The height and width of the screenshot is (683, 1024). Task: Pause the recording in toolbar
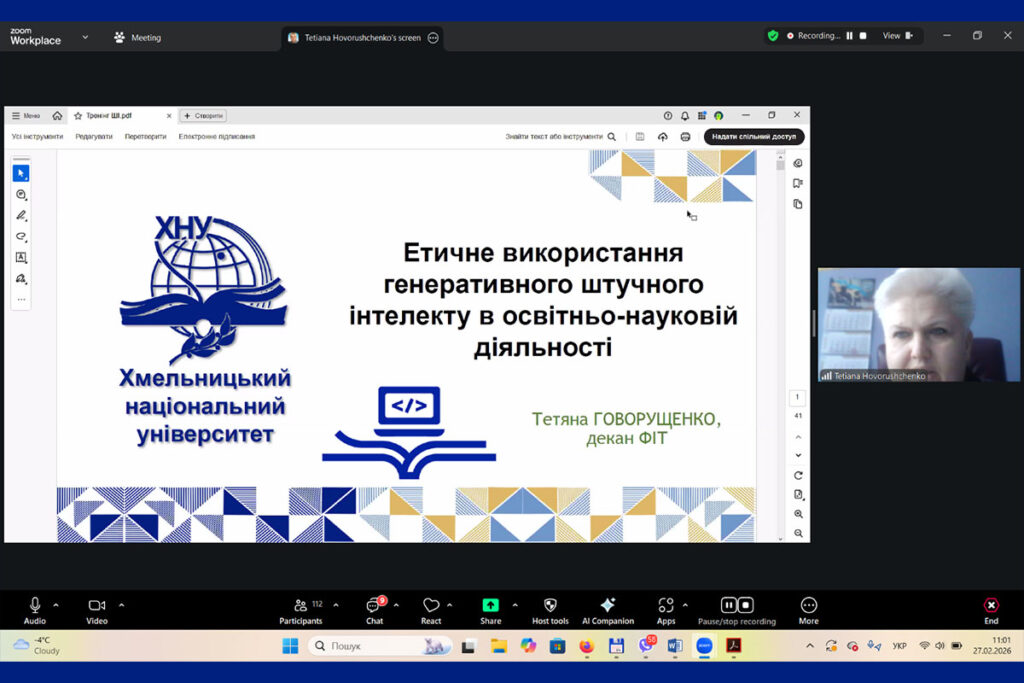[729, 605]
